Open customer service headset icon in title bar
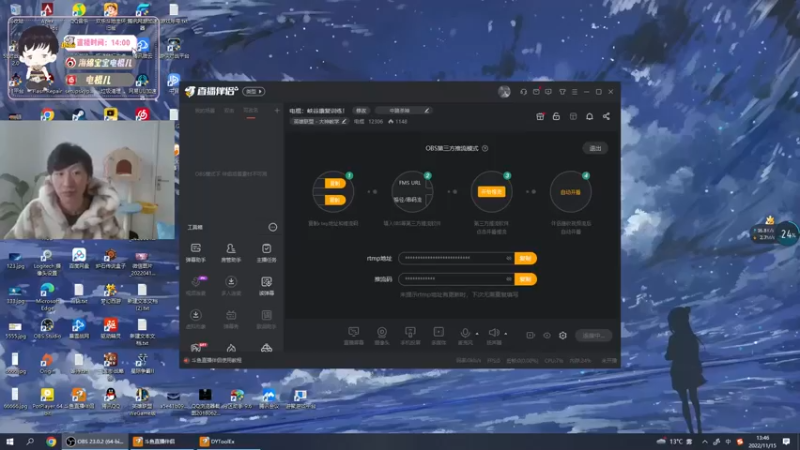This screenshot has width=800, height=450. coord(523,92)
